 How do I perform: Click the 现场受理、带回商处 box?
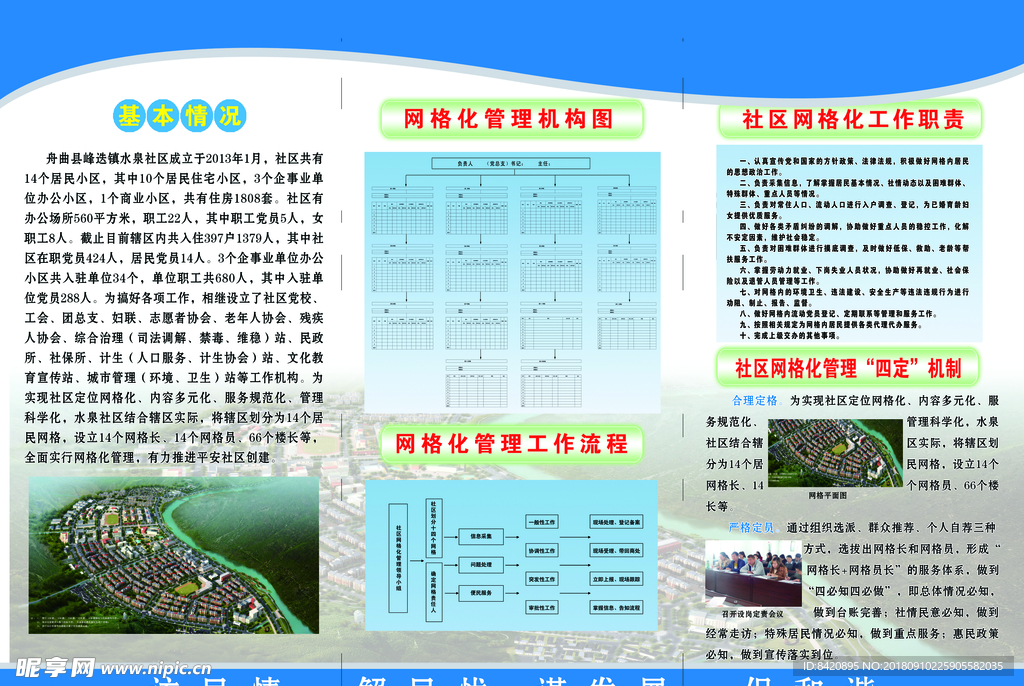click(616, 551)
